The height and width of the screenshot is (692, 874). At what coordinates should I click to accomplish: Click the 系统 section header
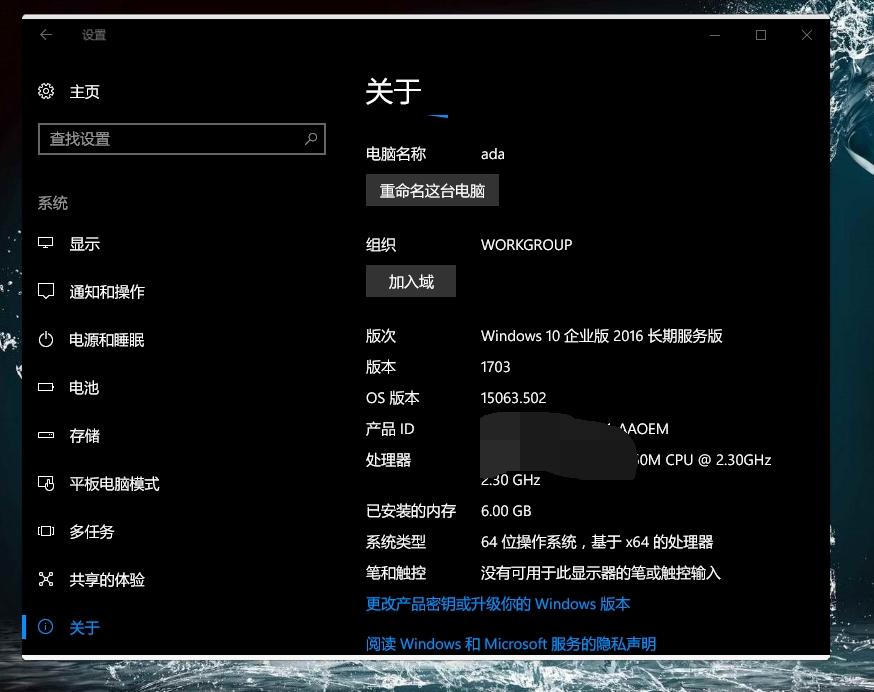coord(53,203)
